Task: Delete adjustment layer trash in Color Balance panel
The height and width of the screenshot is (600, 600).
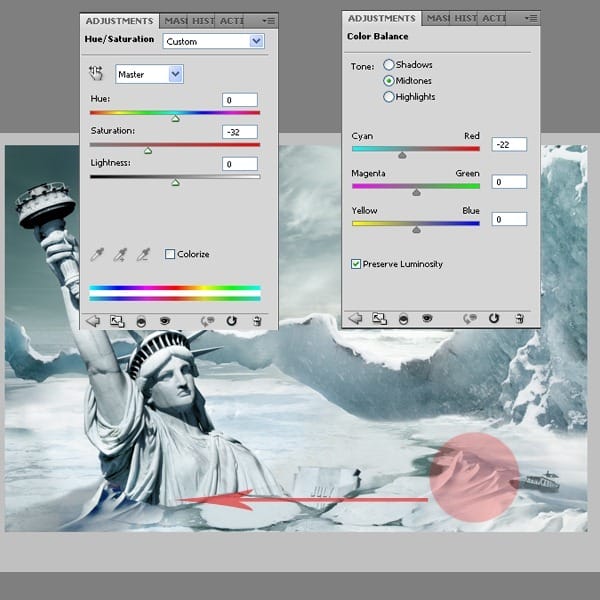Action: (x=519, y=318)
